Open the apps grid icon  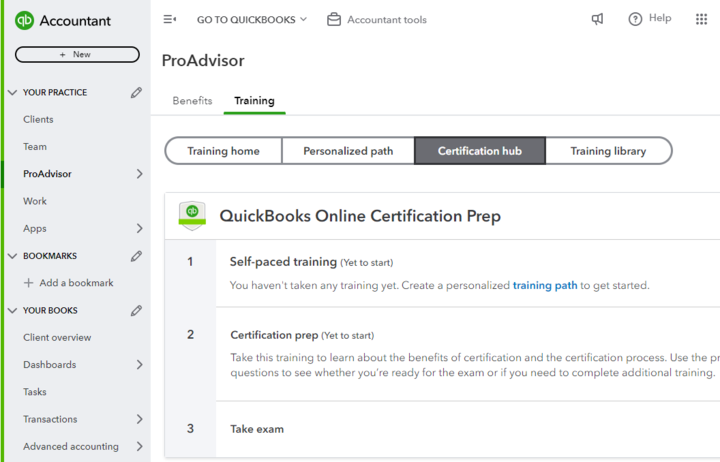pyautogui.click(x=701, y=19)
